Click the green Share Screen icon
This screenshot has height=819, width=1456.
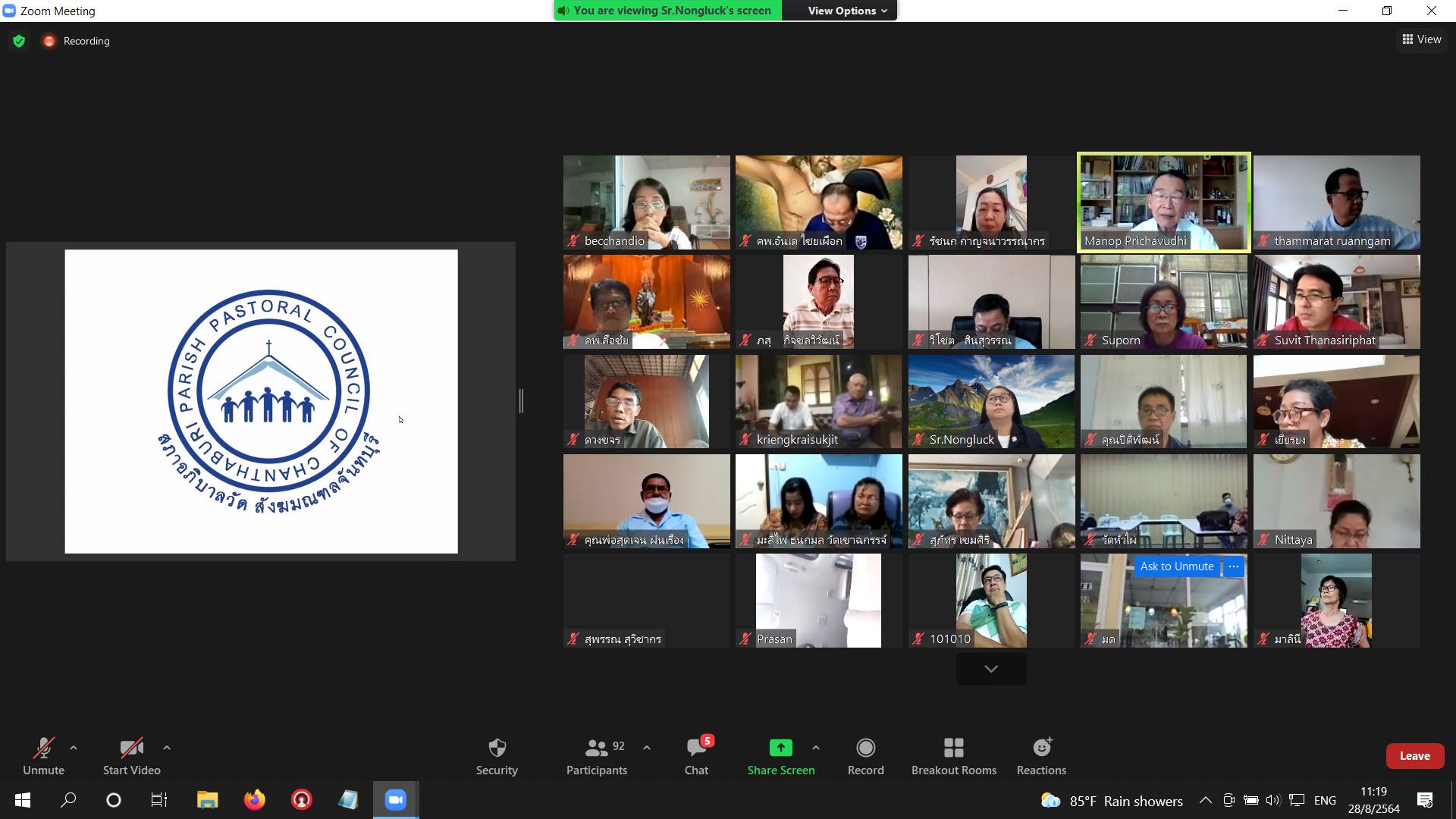click(780, 748)
